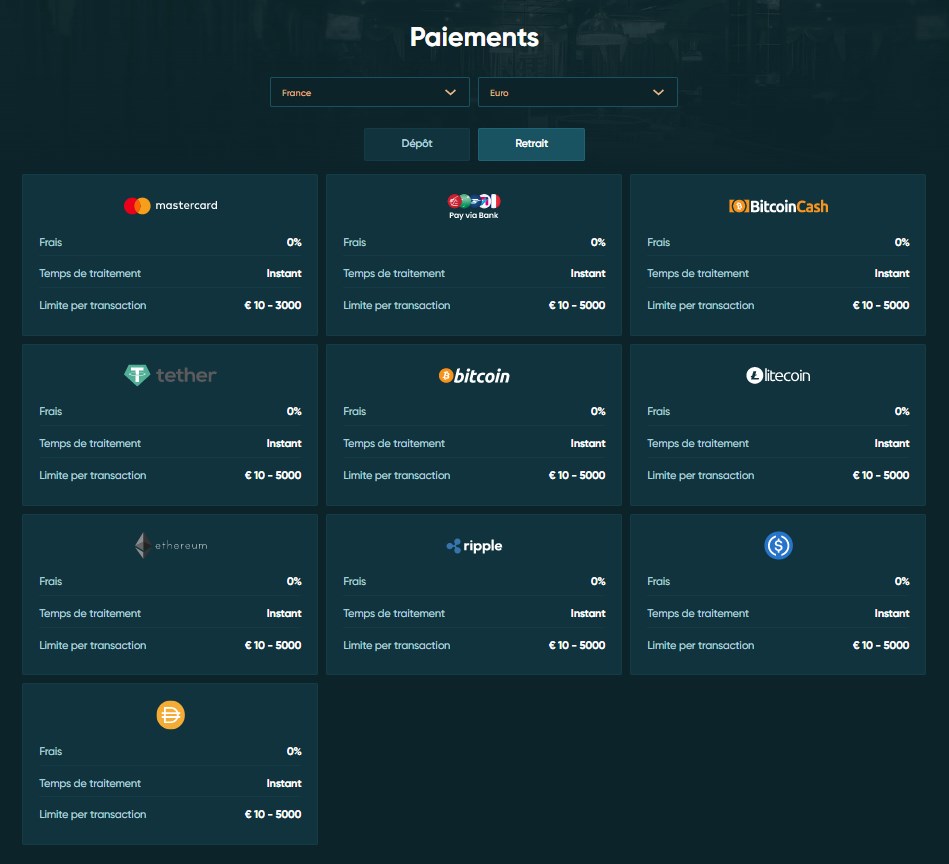Click the Bitcoin logo
The height and width of the screenshot is (864, 949).
[x=474, y=376]
